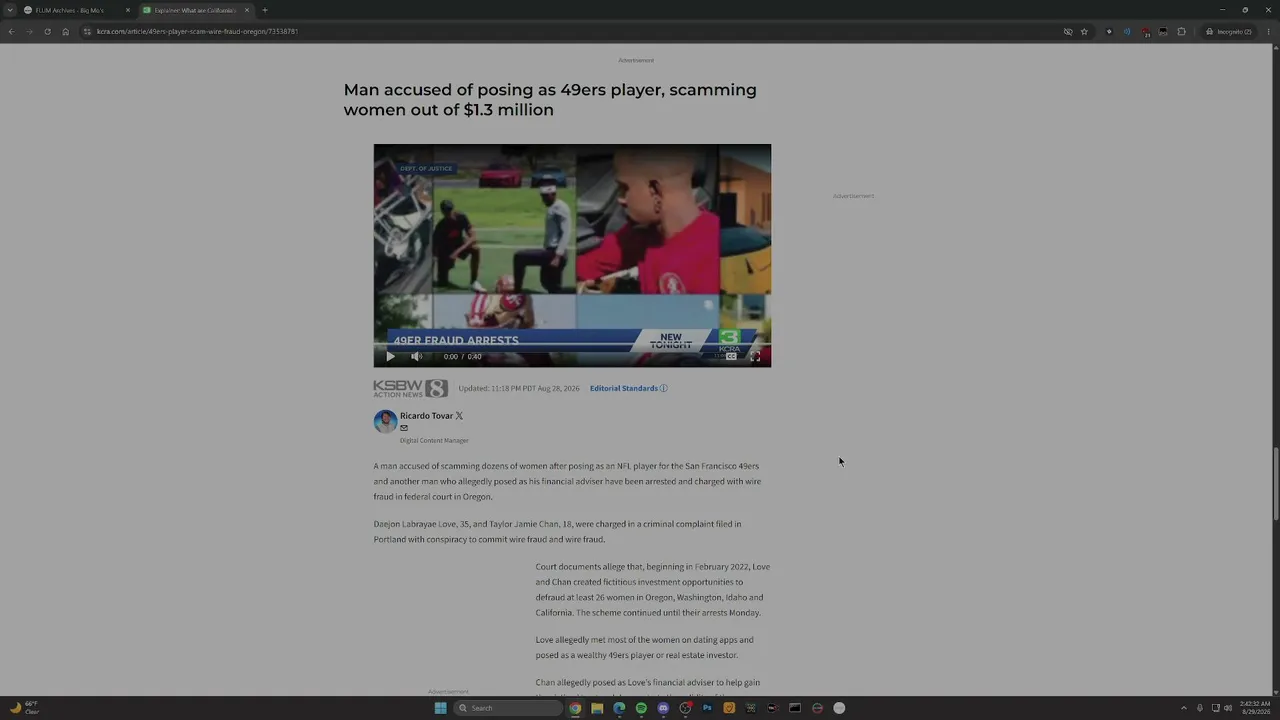Open Discord from the taskbar
Image resolution: width=1280 pixels, height=720 pixels.
coord(663,708)
